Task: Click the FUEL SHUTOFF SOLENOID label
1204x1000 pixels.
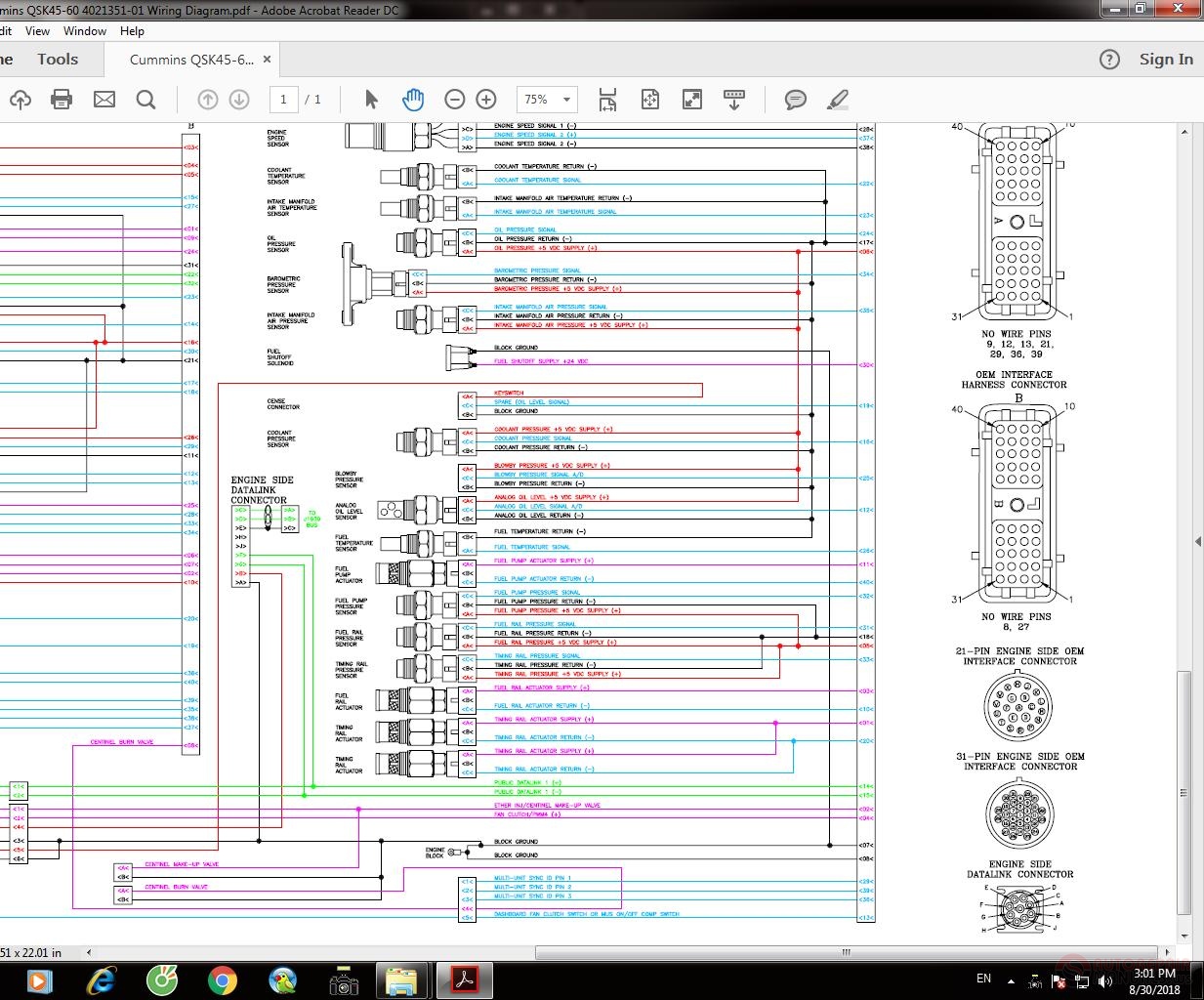Action: click(280, 357)
